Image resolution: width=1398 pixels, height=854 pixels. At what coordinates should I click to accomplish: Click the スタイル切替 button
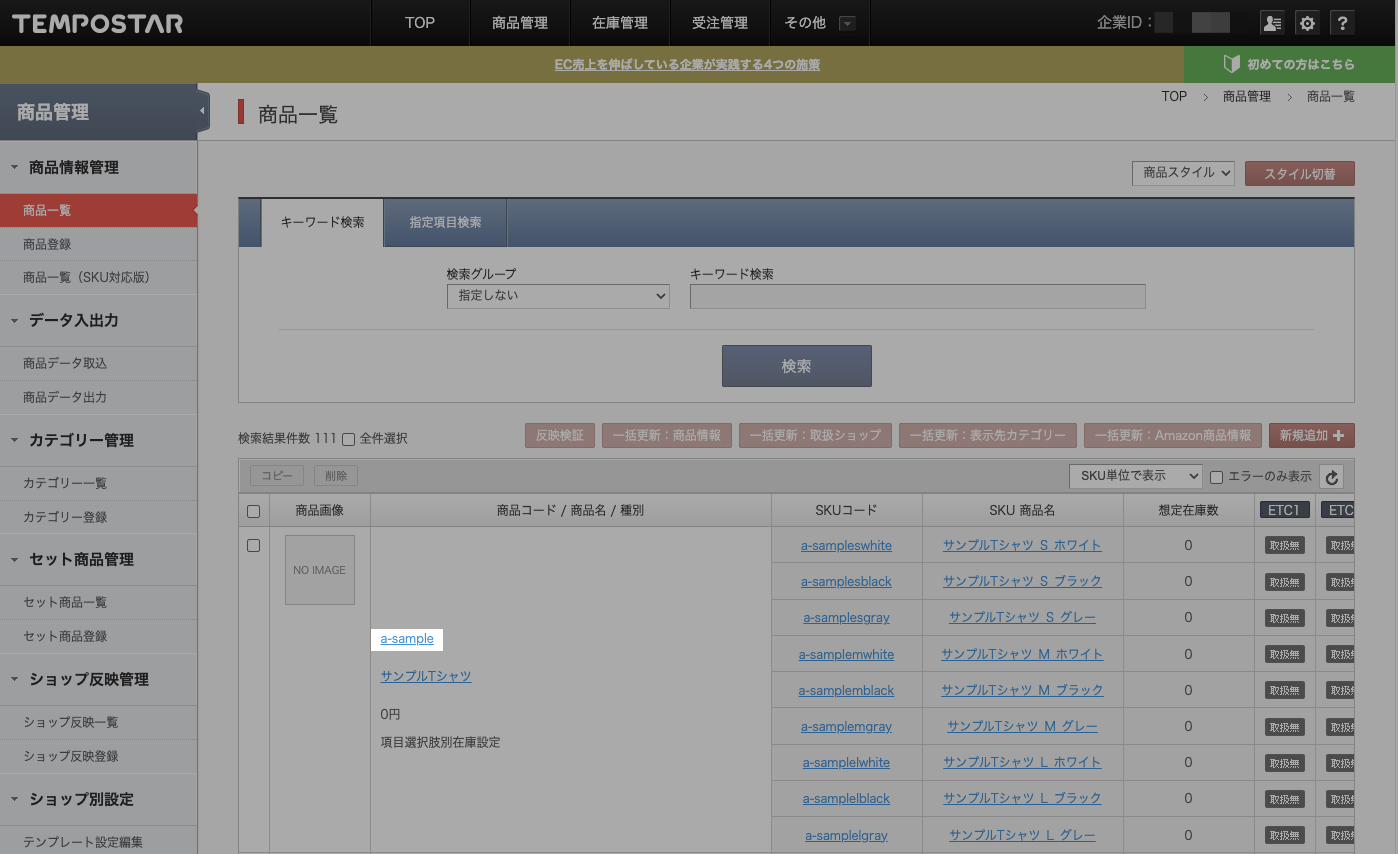pyautogui.click(x=1300, y=173)
